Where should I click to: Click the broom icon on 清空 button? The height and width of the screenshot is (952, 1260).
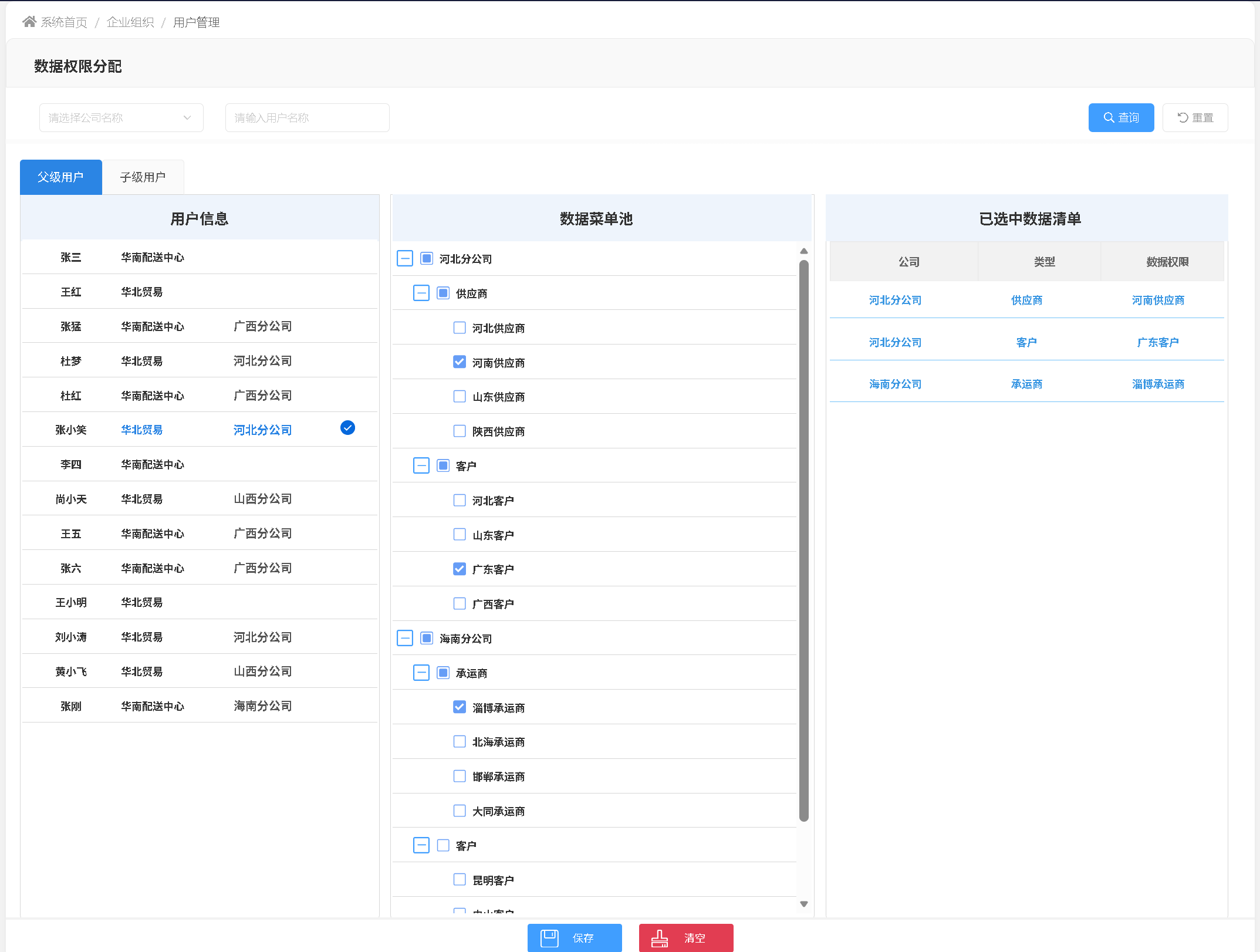pos(660,938)
